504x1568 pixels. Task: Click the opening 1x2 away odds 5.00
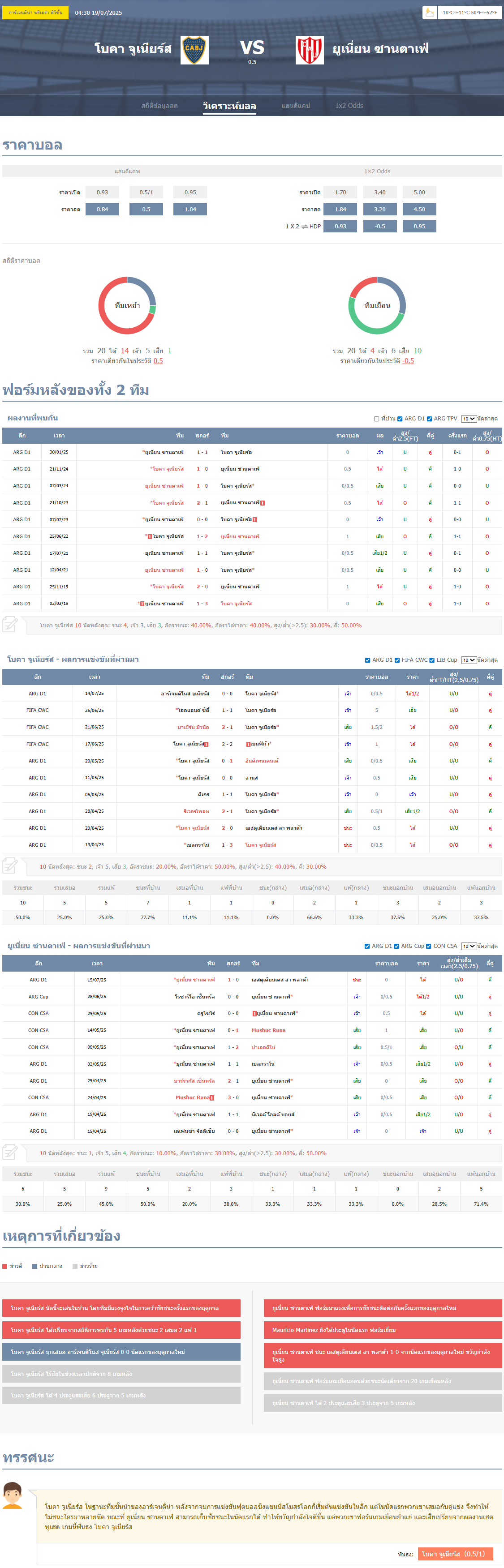pos(419,193)
